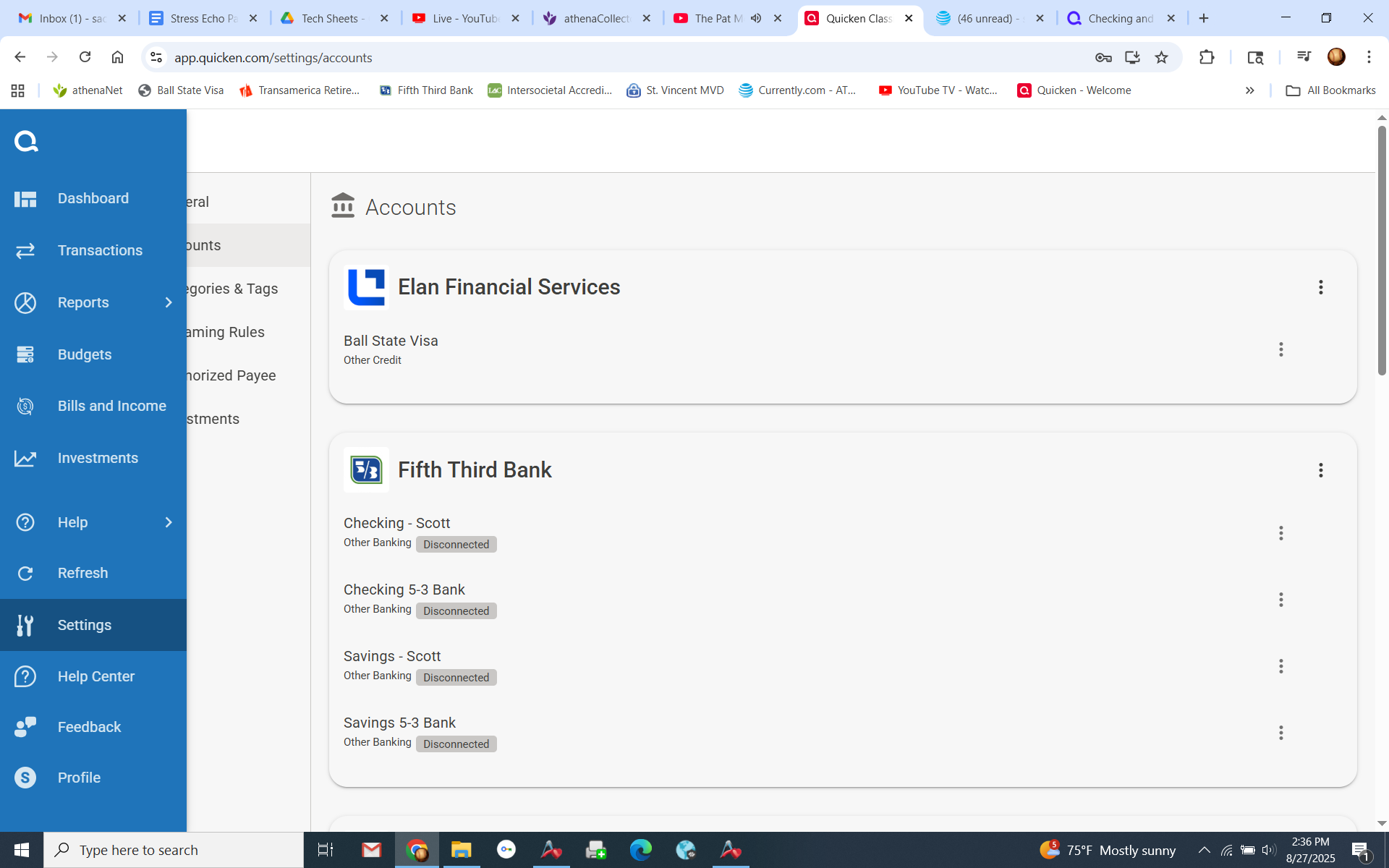Open Fifth Third Bank options menu
1389x868 pixels.
point(1320,470)
